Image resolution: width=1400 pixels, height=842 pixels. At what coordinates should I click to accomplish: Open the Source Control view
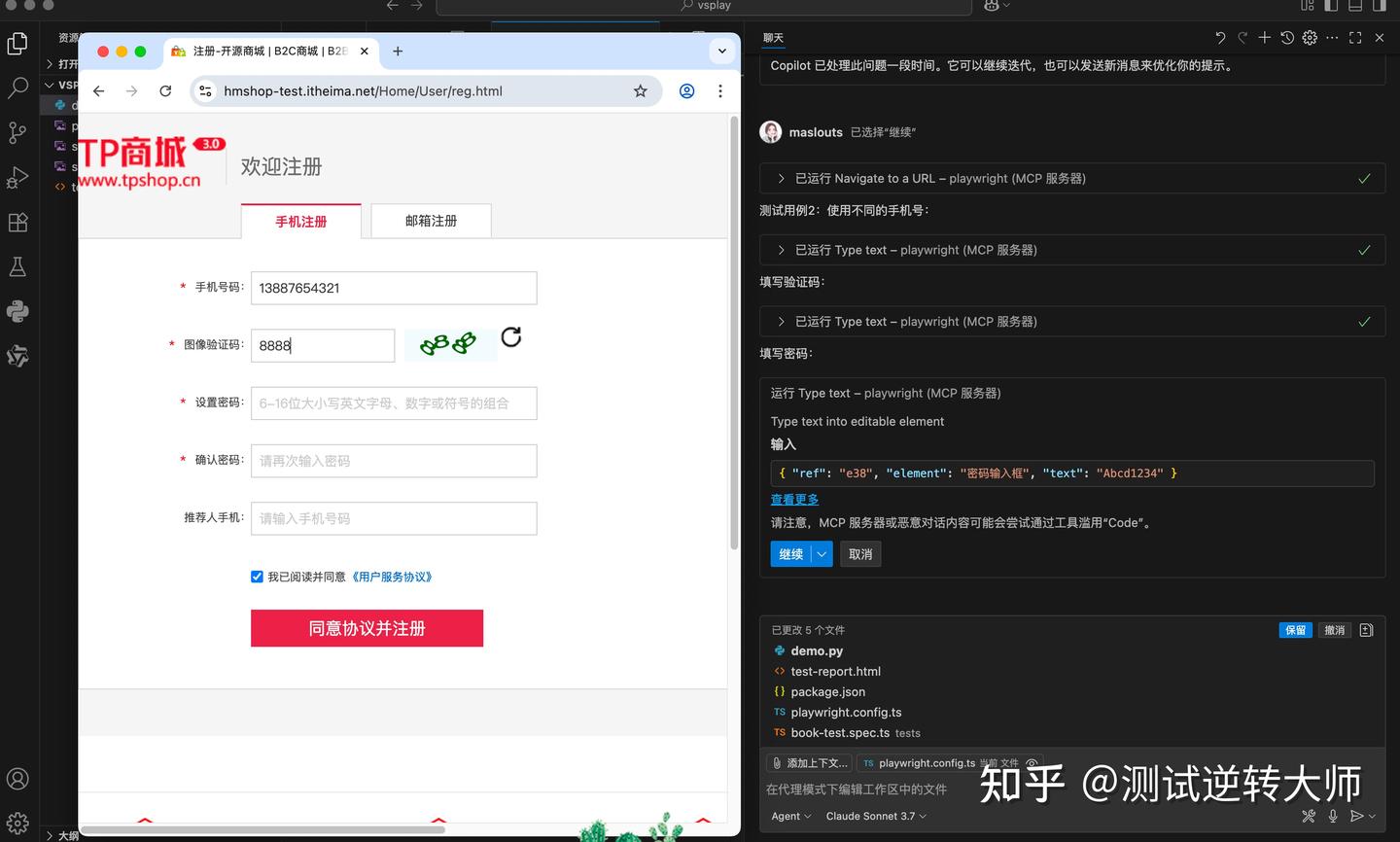[17, 132]
